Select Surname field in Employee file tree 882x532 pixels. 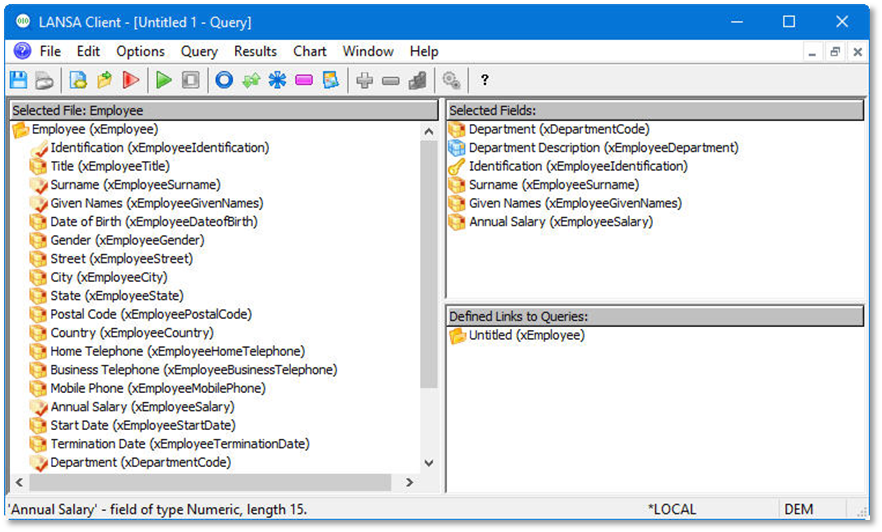click(135, 185)
